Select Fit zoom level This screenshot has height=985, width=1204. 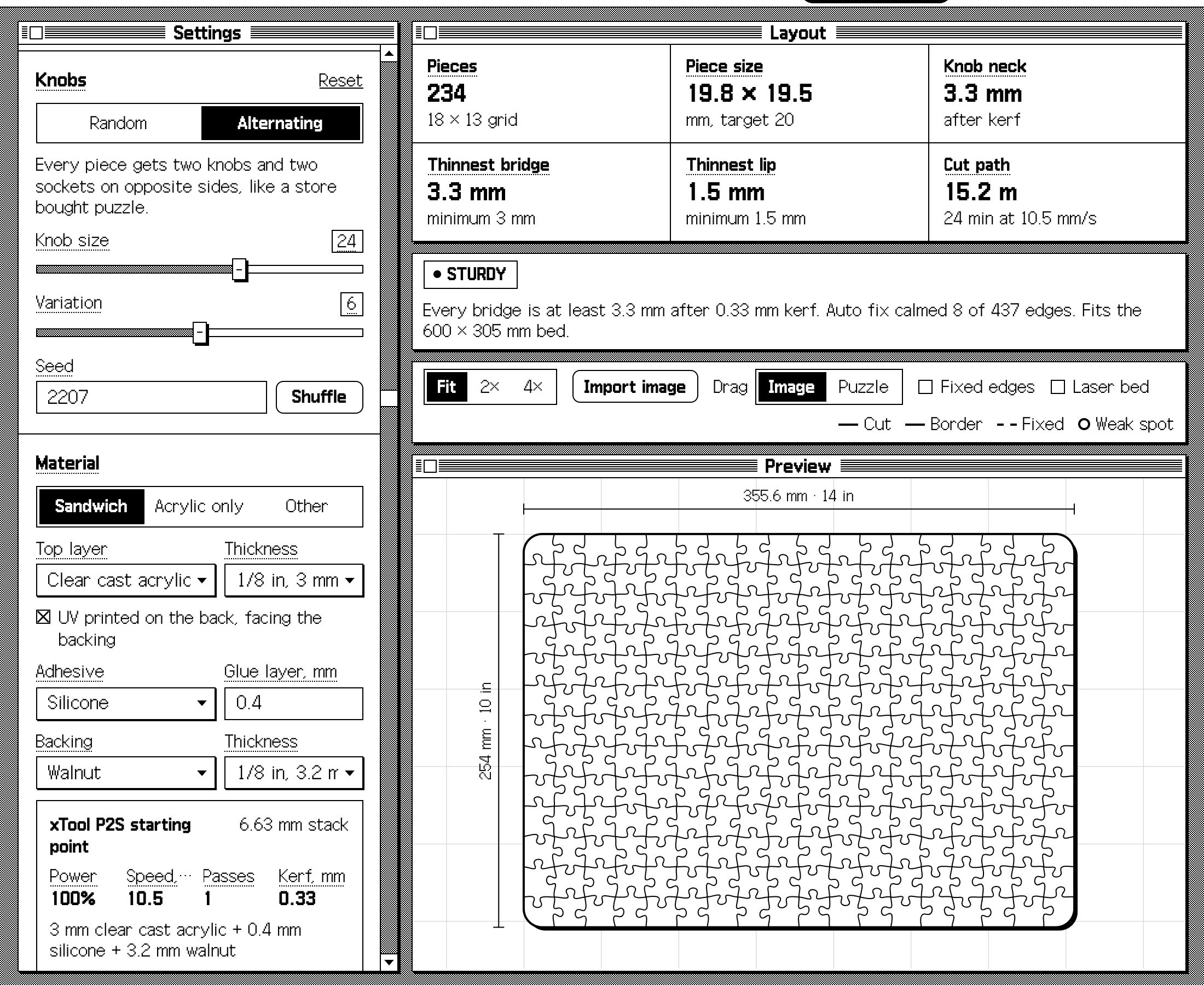(x=447, y=387)
